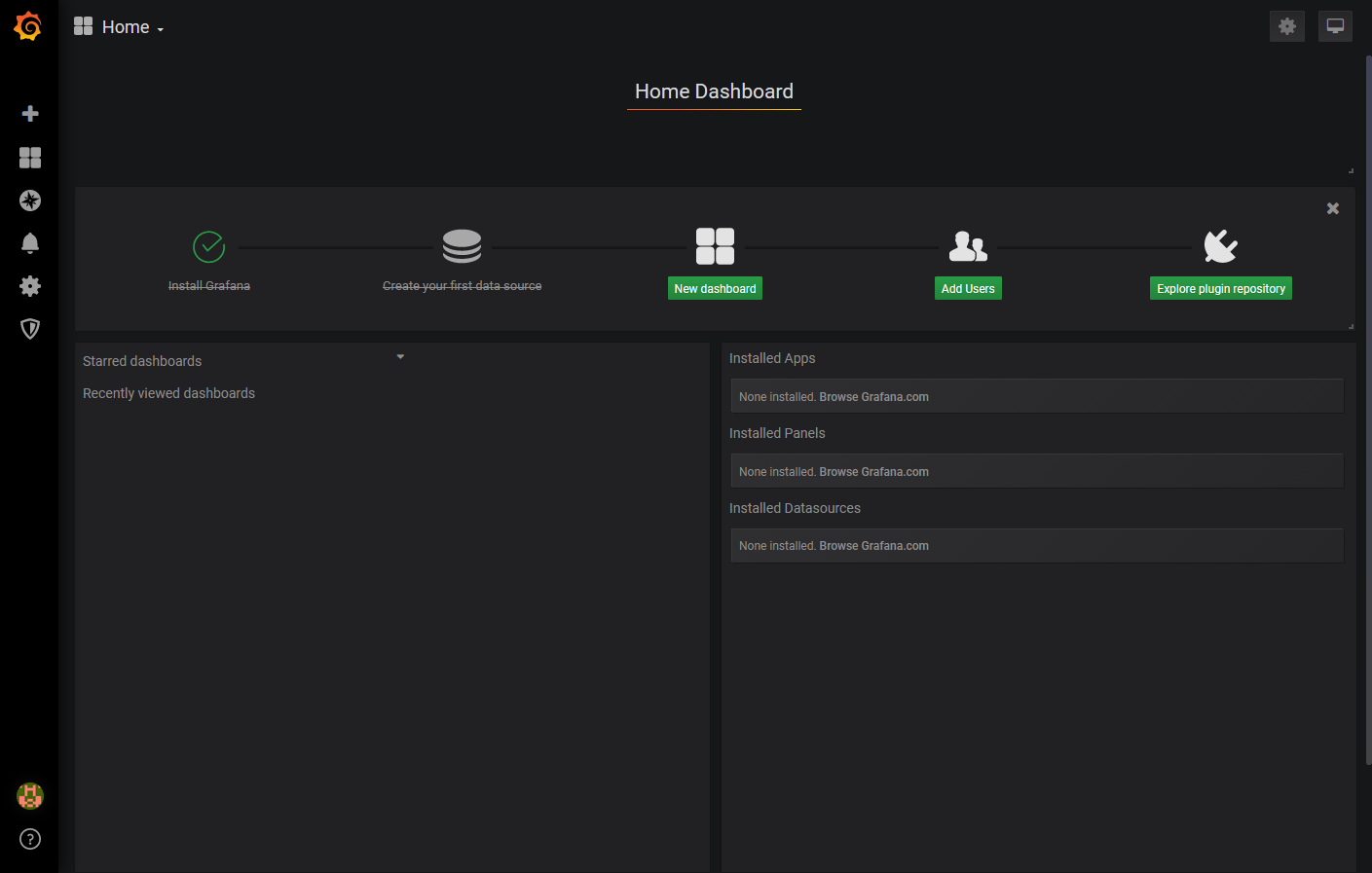The width and height of the screenshot is (1372, 873).
Task: Click the Grafana logo in the sidebar
Action: coord(28,26)
